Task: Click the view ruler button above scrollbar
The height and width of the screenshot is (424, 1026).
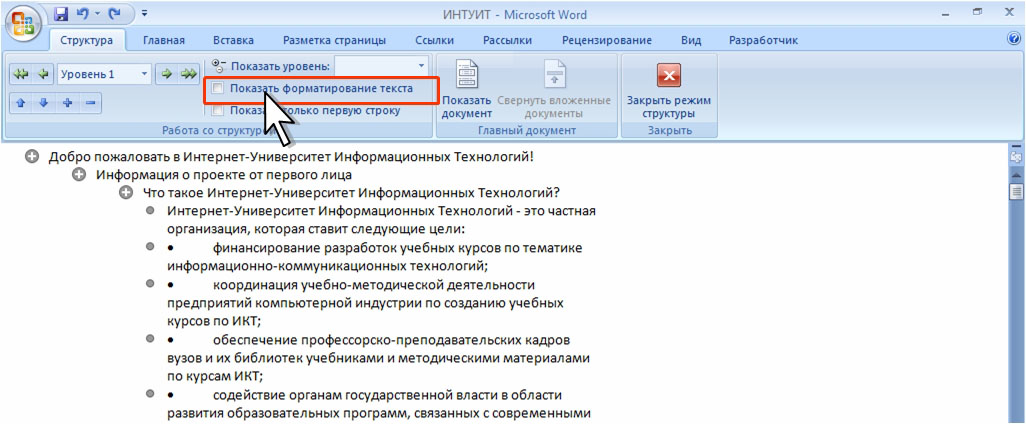Action: pyautogui.click(x=1016, y=158)
